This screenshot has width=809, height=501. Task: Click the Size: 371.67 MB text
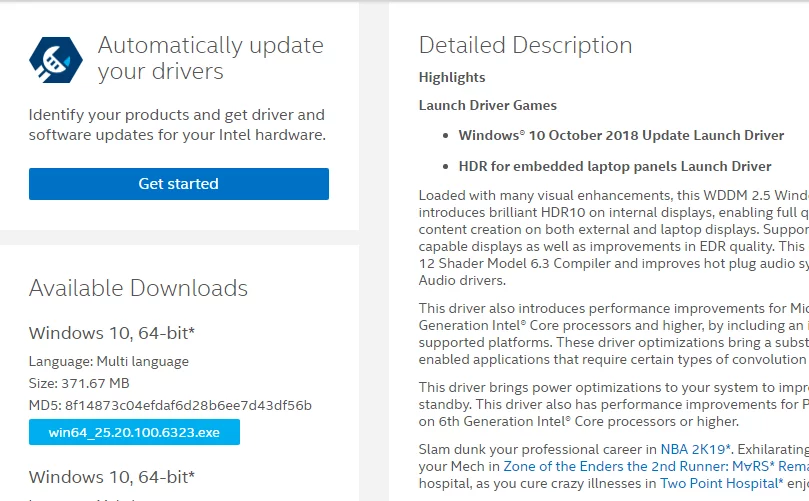click(79, 383)
